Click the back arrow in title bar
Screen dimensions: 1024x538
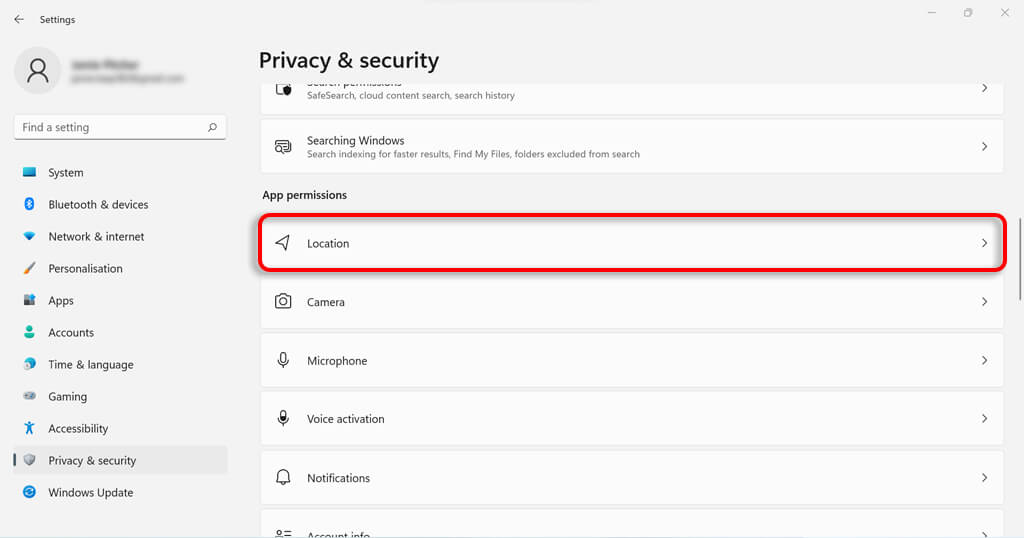click(x=19, y=19)
